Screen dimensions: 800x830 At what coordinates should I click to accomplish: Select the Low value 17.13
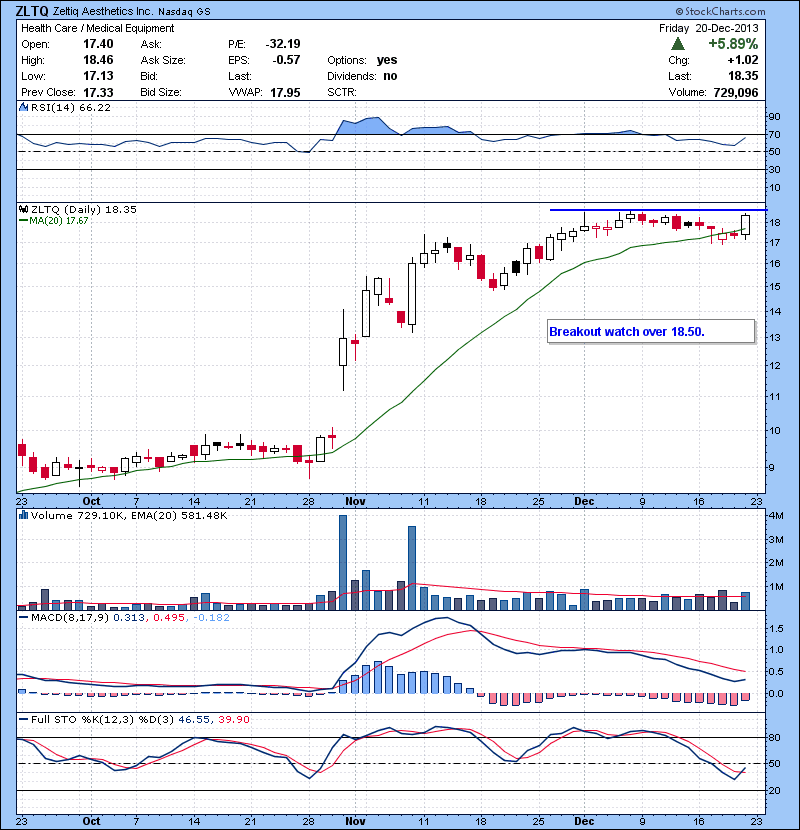98,76
